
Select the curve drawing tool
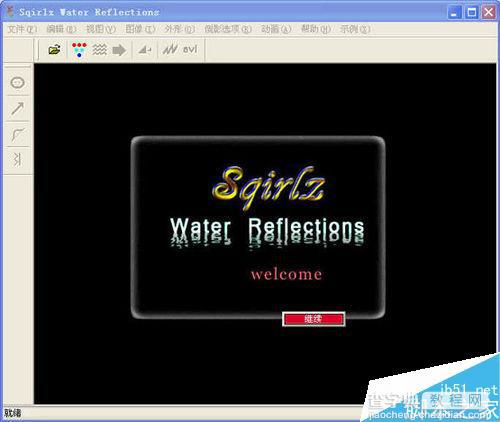(x=18, y=134)
